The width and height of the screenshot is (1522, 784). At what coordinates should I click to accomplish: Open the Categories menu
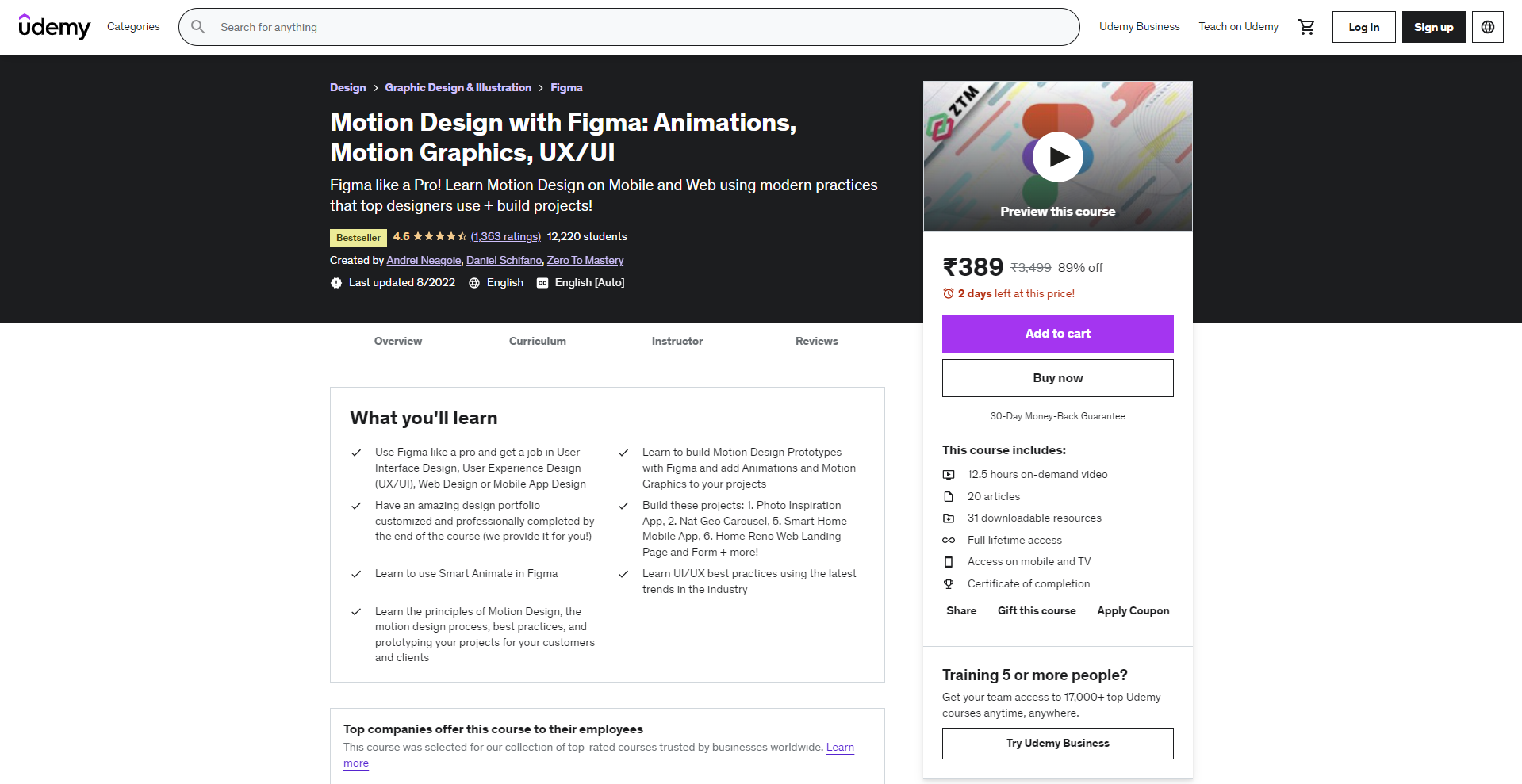133,27
